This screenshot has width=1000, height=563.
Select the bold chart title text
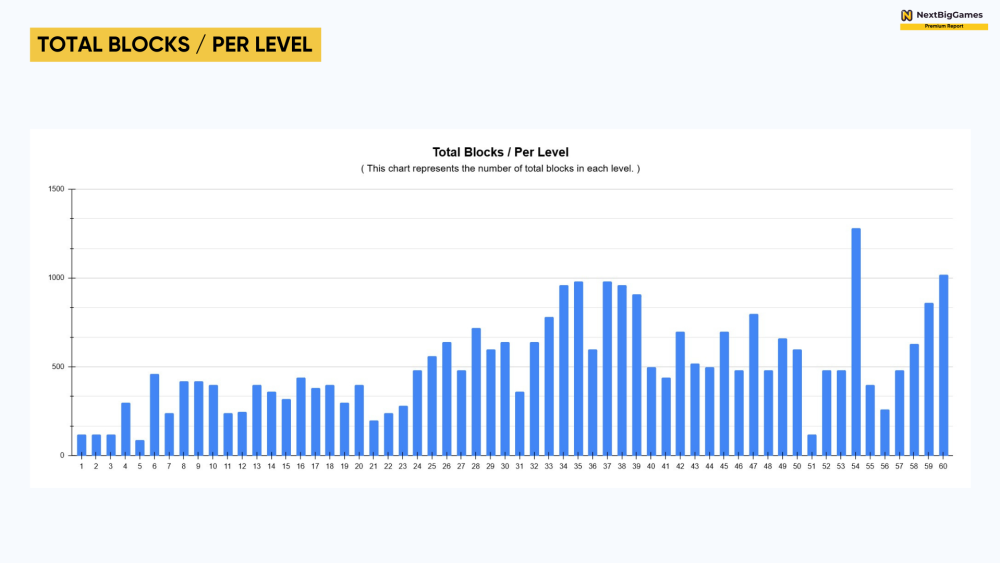(x=500, y=152)
